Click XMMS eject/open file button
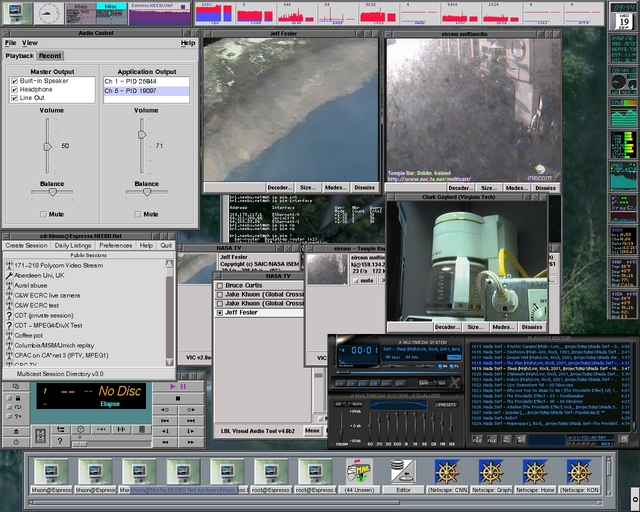 pyautogui.click(x=400, y=383)
